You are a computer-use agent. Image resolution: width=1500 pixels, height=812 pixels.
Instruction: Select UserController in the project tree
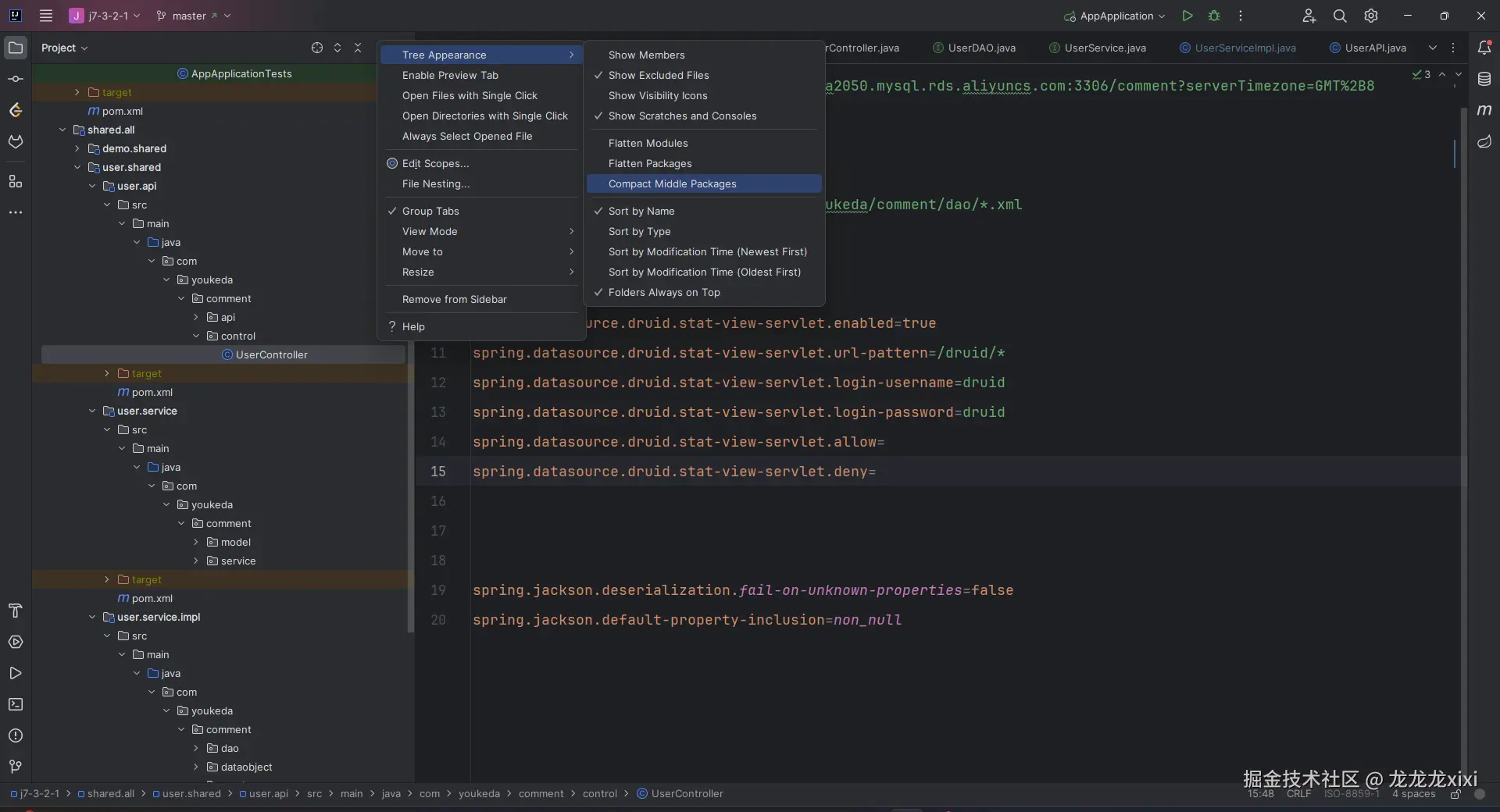tap(271, 355)
